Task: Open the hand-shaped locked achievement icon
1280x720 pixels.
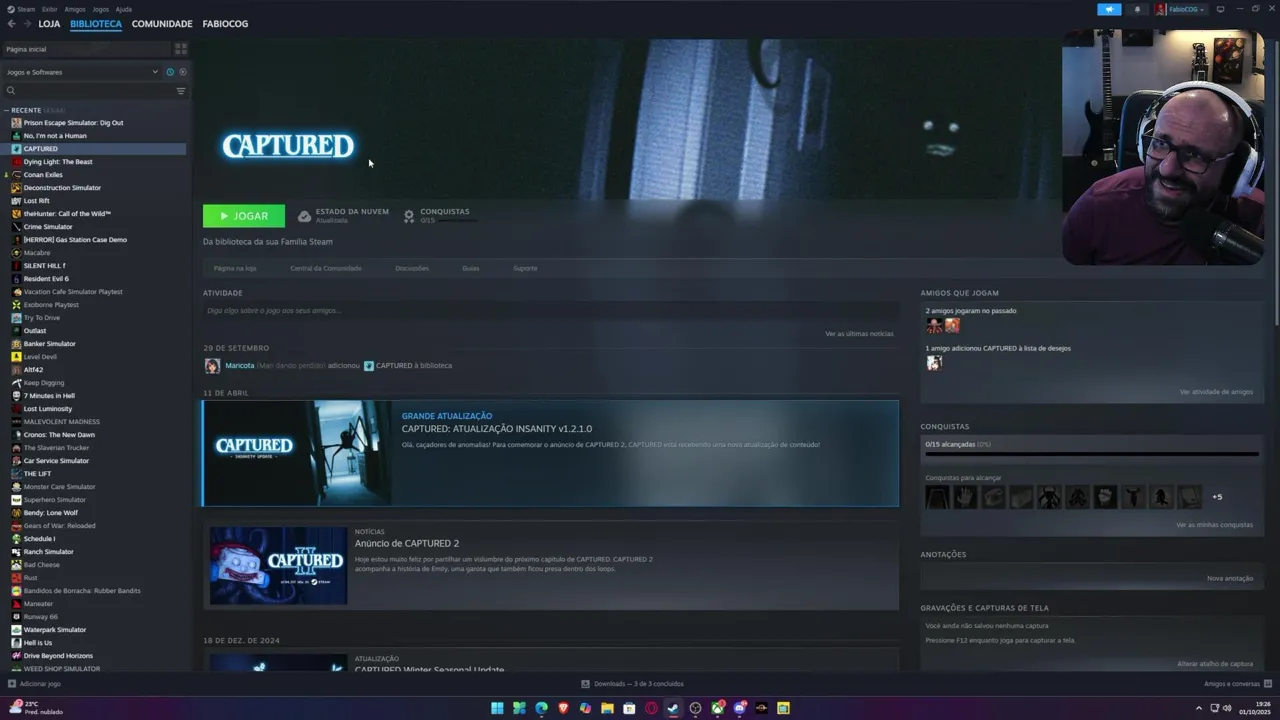Action: (x=965, y=497)
